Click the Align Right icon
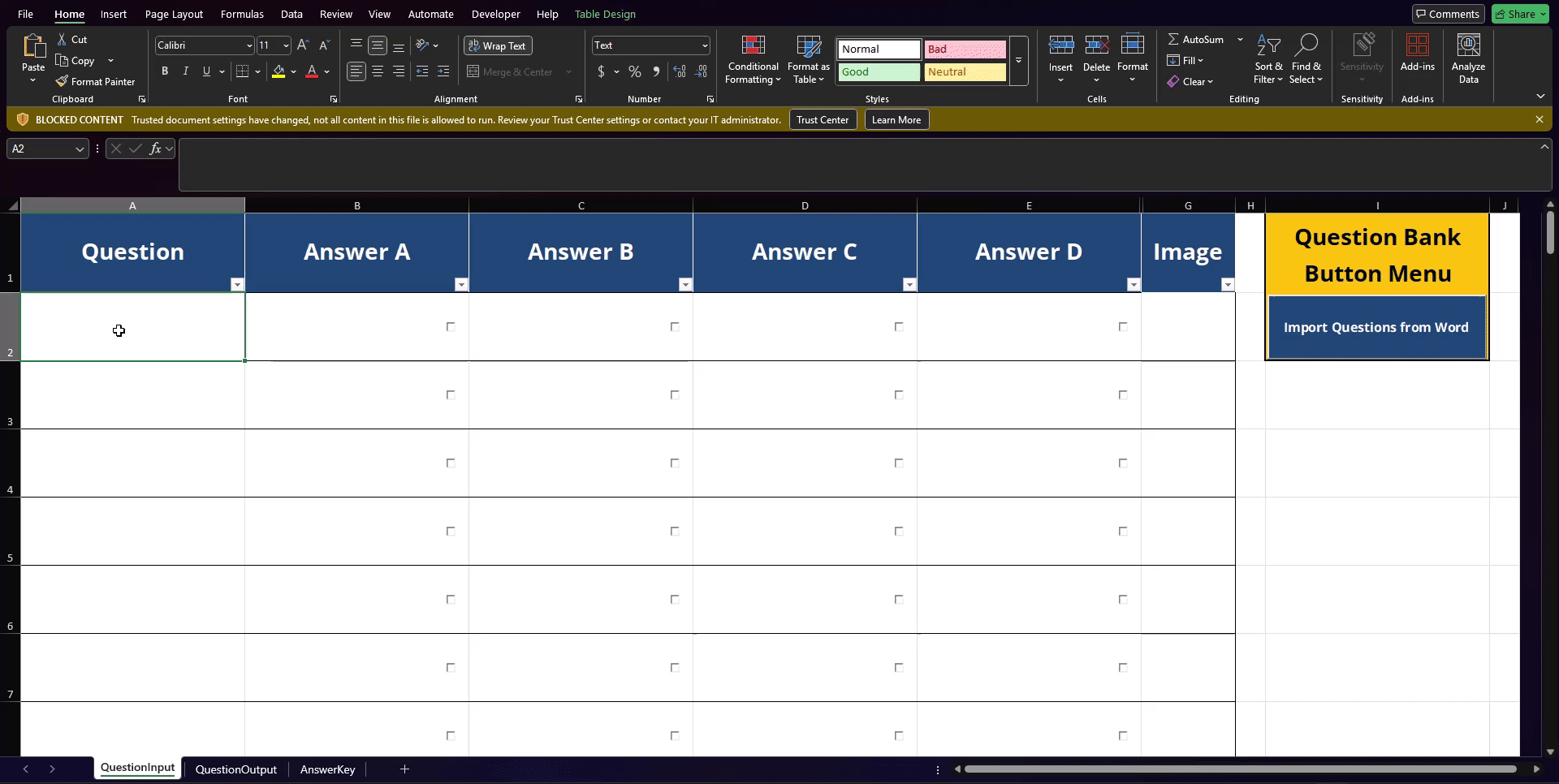This screenshot has width=1559, height=784. click(x=399, y=71)
